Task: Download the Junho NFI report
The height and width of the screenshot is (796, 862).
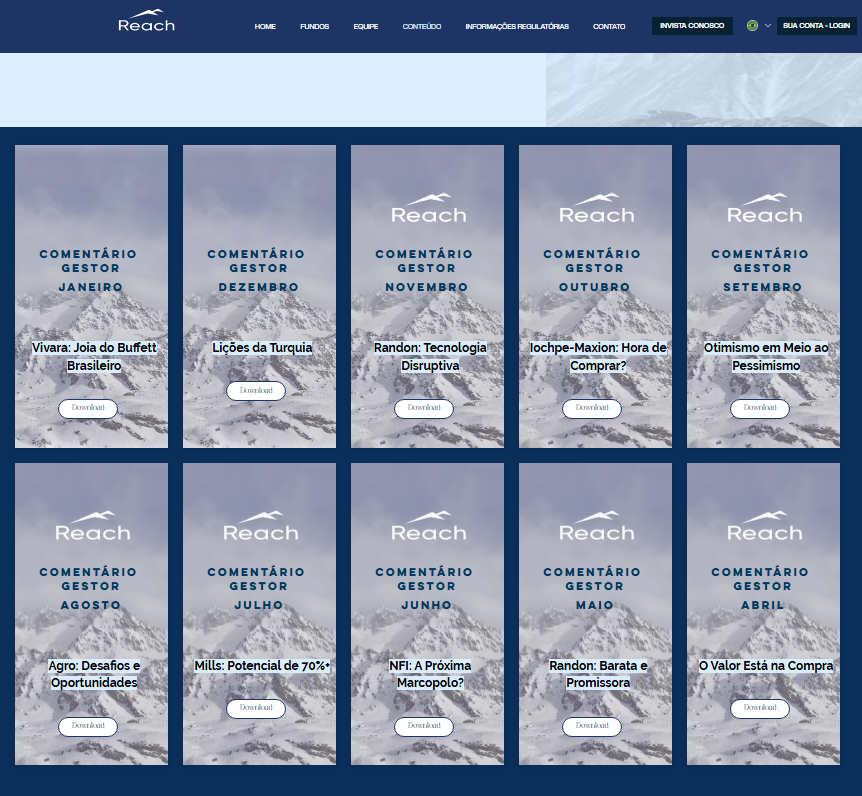Action: coord(424,726)
